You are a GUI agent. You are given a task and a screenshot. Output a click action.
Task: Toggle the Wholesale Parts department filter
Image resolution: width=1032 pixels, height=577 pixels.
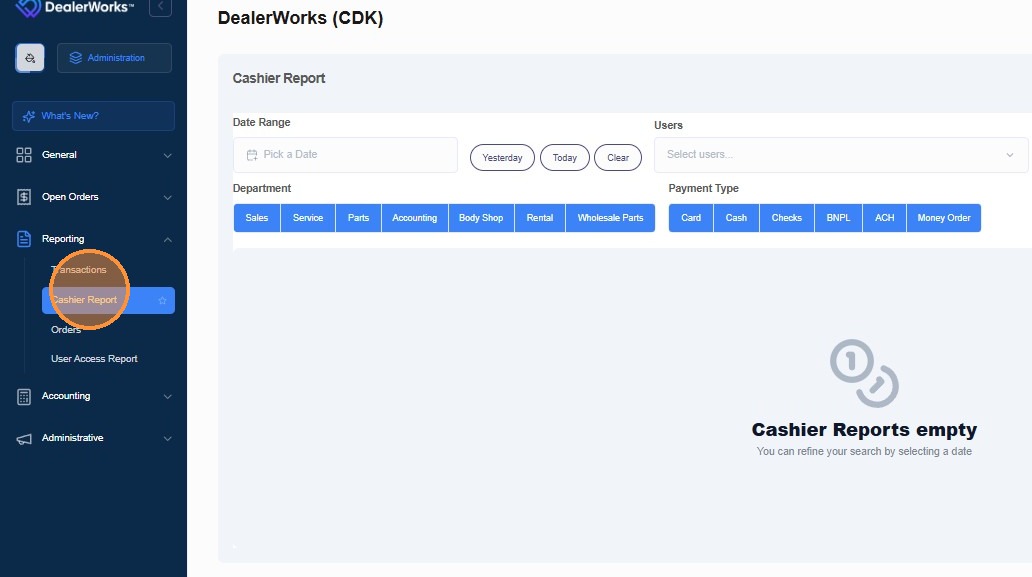point(610,218)
